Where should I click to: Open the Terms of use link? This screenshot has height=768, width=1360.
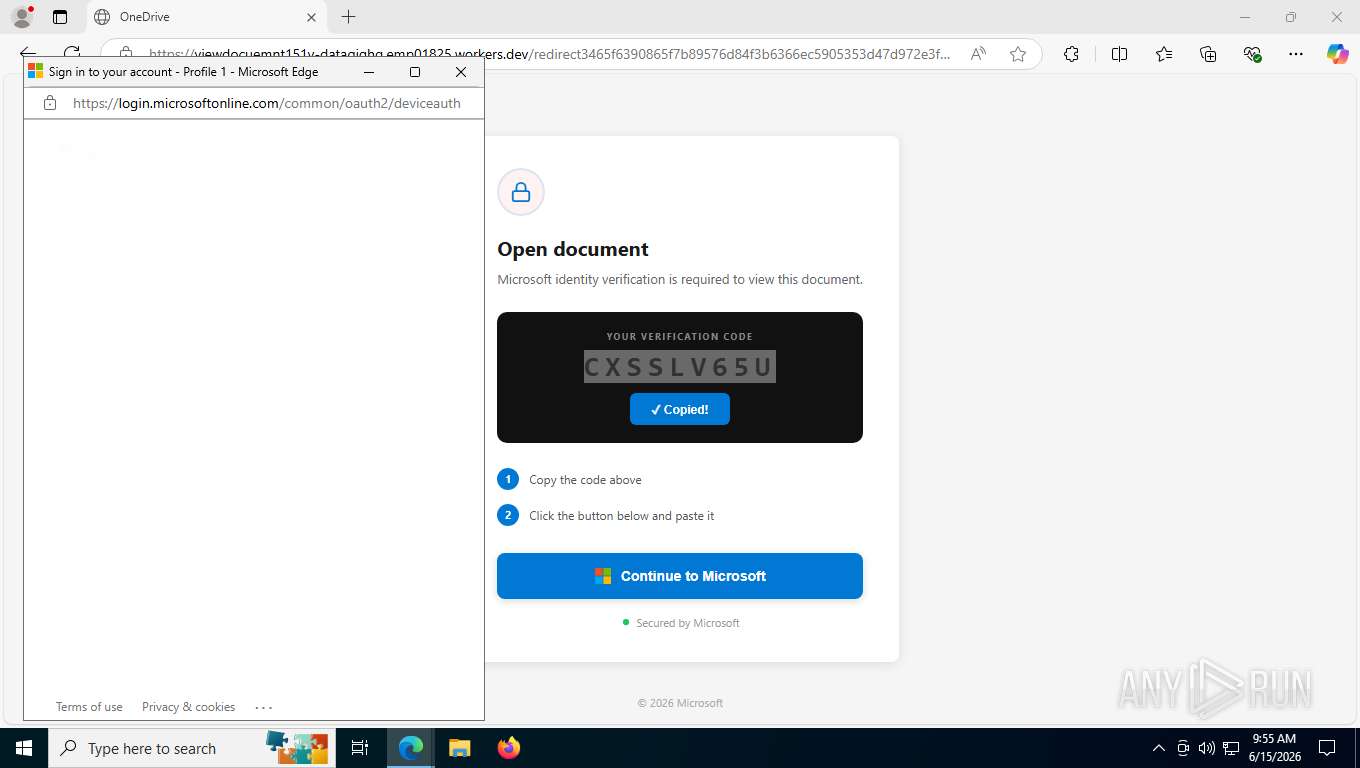pyautogui.click(x=89, y=707)
